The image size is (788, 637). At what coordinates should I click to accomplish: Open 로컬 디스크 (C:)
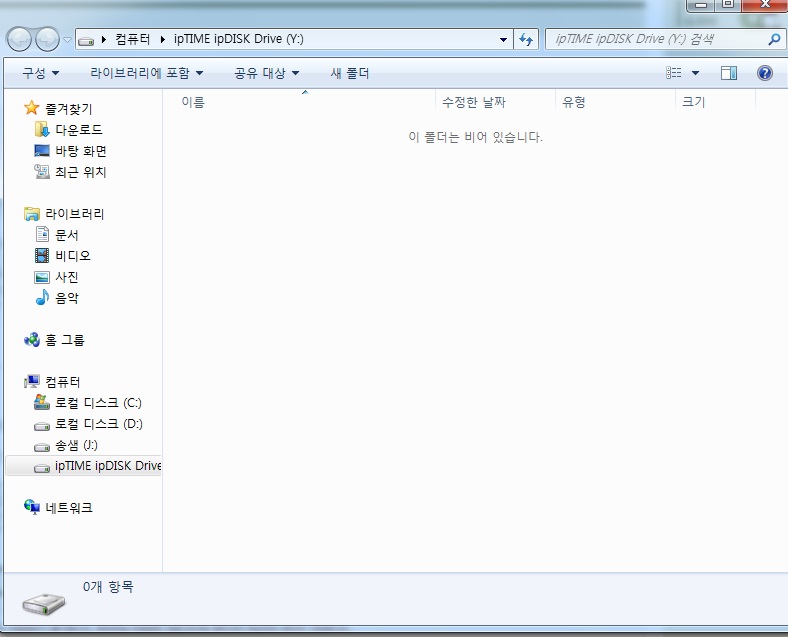[98, 403]
